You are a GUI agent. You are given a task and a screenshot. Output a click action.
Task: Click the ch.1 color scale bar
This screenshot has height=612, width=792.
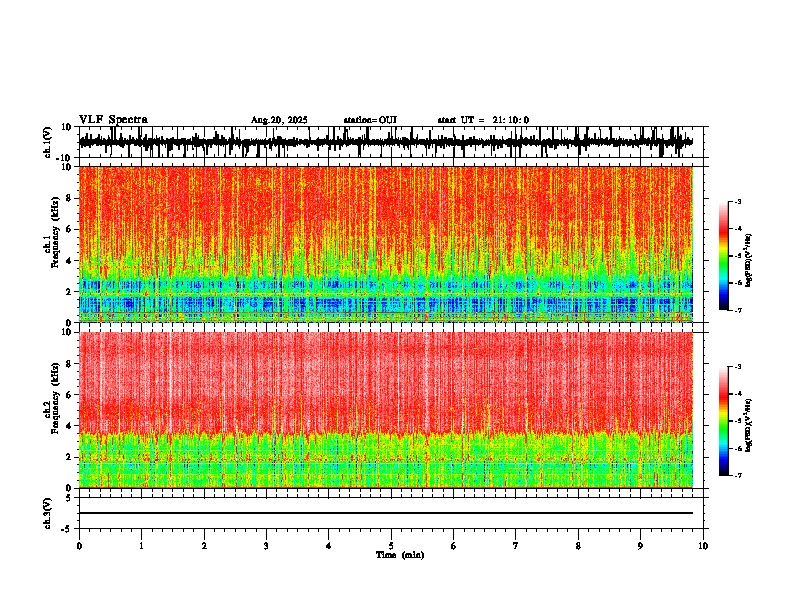click(x=723, y=256)
